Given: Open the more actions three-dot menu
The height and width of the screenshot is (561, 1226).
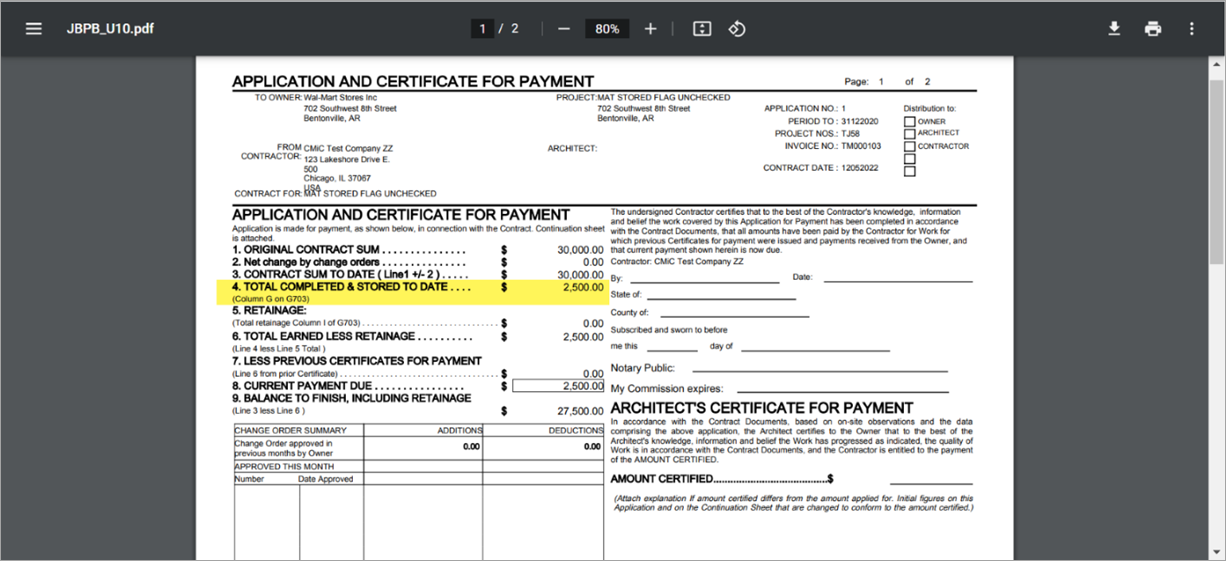Looking at the screenshot, I should click(x=1192, y=29).
